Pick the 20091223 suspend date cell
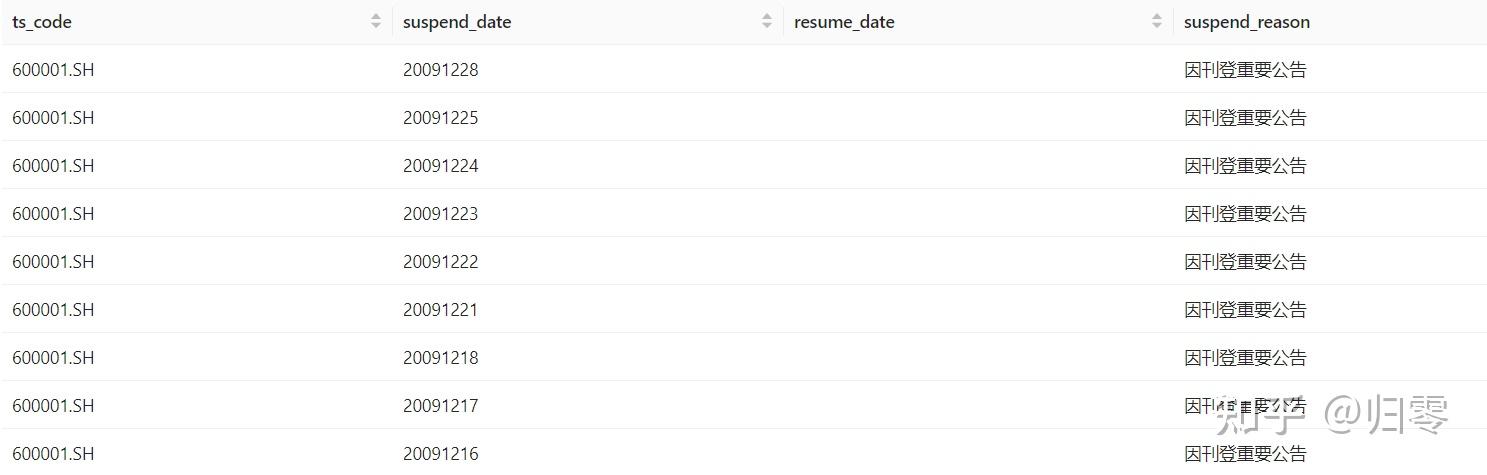This screenshot has height=475, width=1487. 441,214
